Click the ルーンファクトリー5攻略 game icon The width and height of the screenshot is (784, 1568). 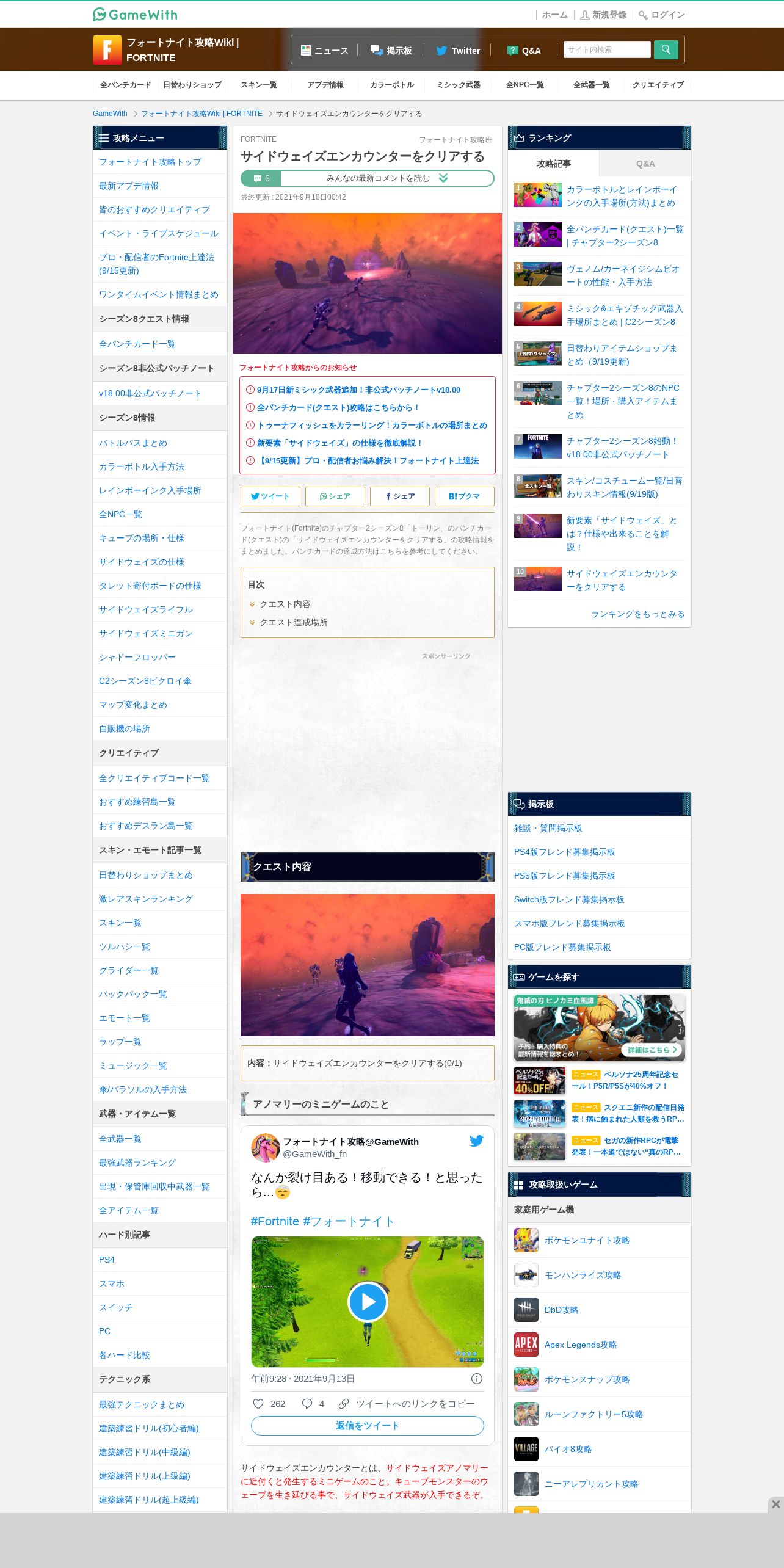tap(526, 1414)
